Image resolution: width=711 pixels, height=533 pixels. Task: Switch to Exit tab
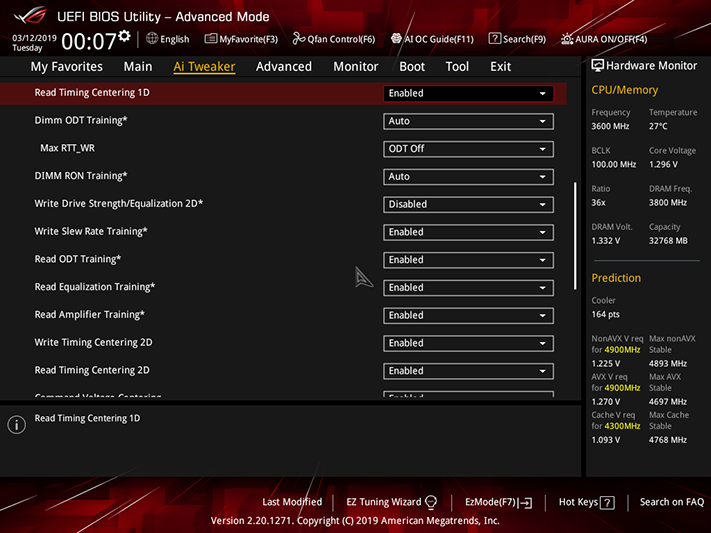coord(501,67)
